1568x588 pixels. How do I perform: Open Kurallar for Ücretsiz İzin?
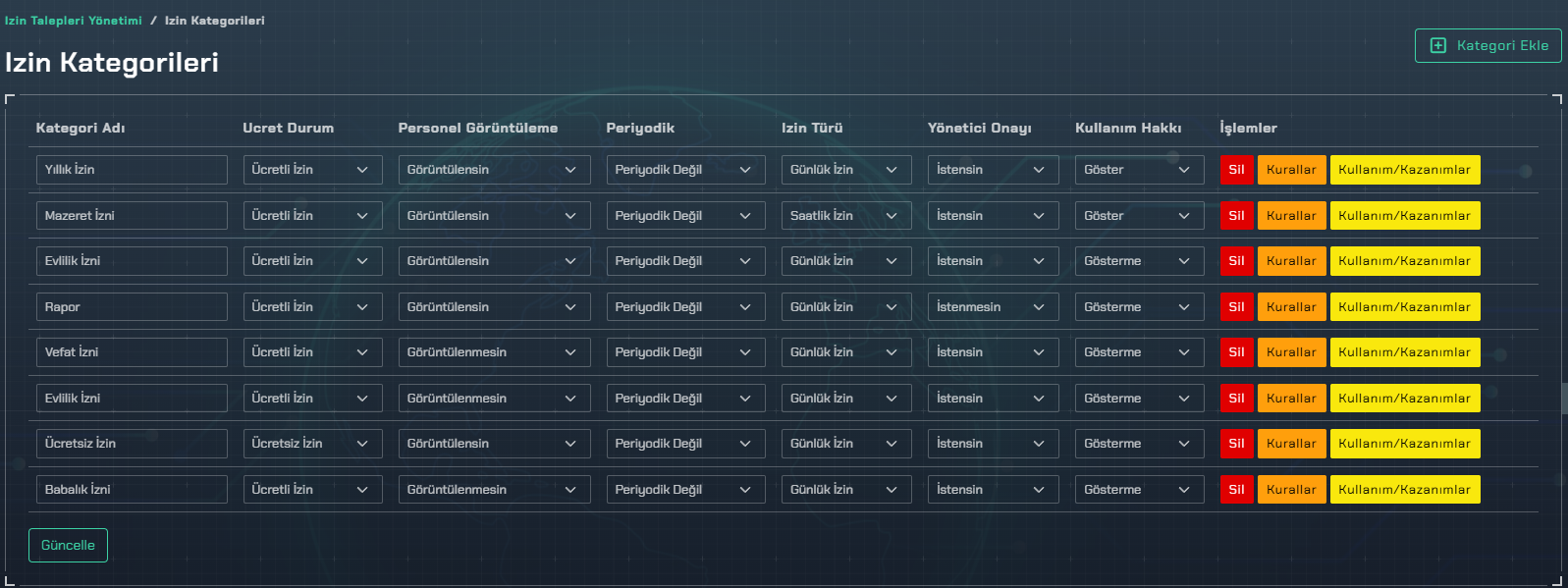[1291, 444]
